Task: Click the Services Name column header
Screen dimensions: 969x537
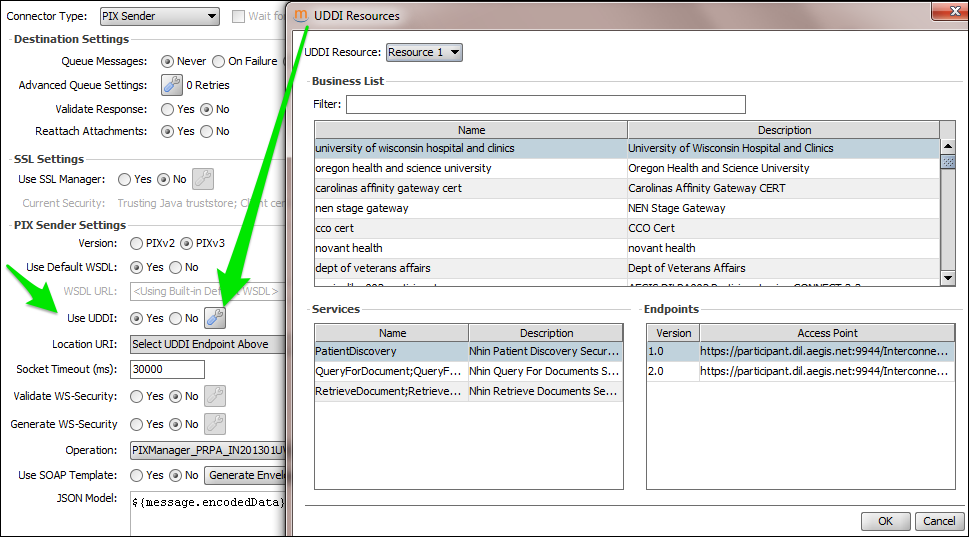Action: point(392,332)
